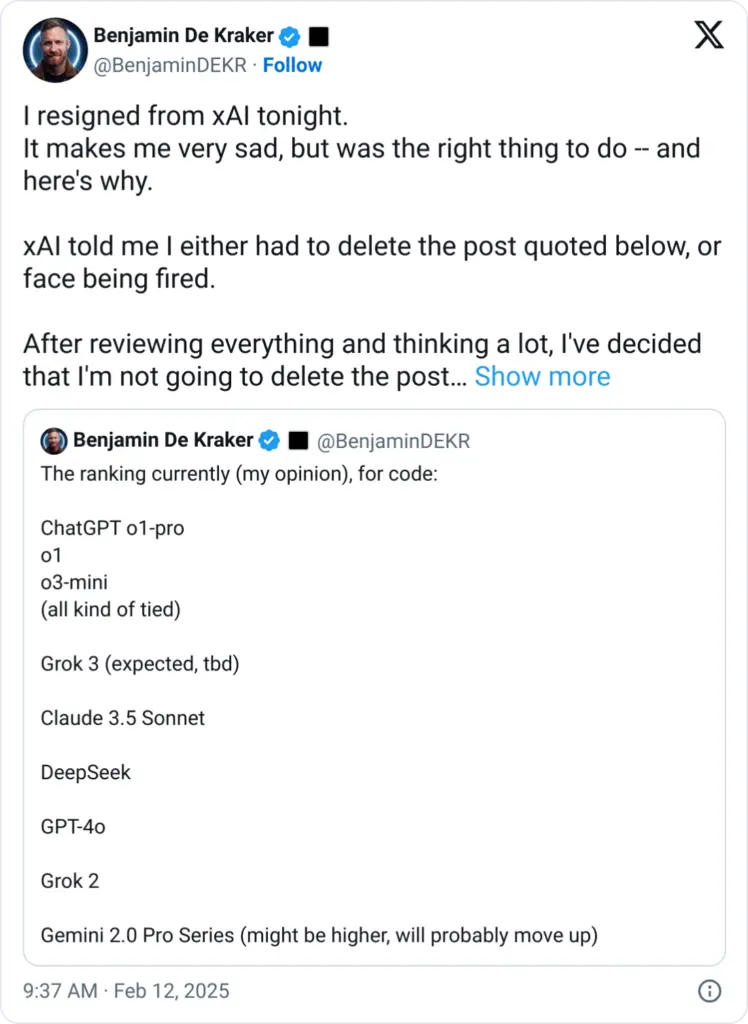748x1024 pixels.
Task: Click the "ChatGPT o1-pro" line in the quote
Action: point(112,528)
